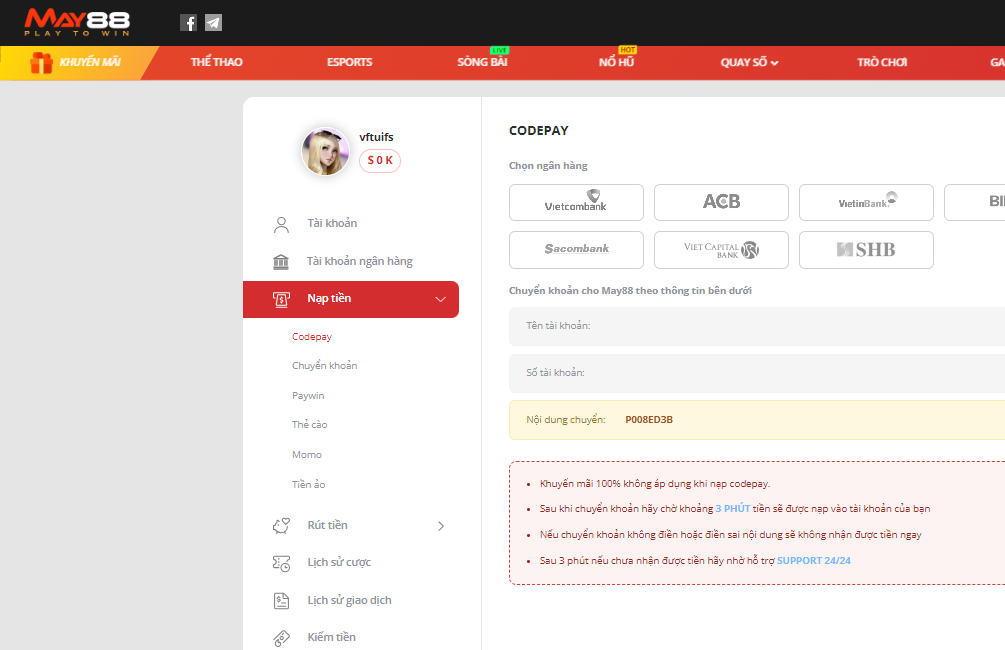
Task: Expand the Quay Số dropdown
Action: tap(749, 62)
